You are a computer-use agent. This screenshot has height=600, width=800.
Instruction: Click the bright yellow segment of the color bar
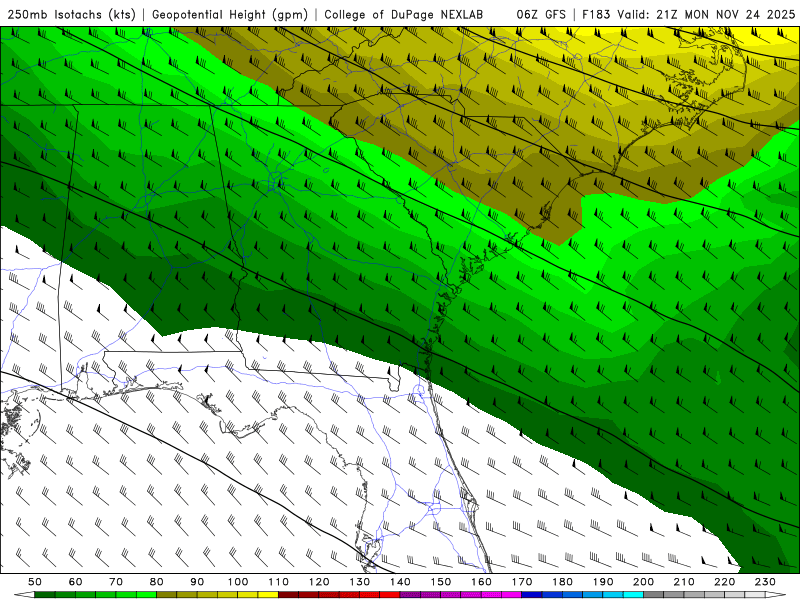click(268, 595)
